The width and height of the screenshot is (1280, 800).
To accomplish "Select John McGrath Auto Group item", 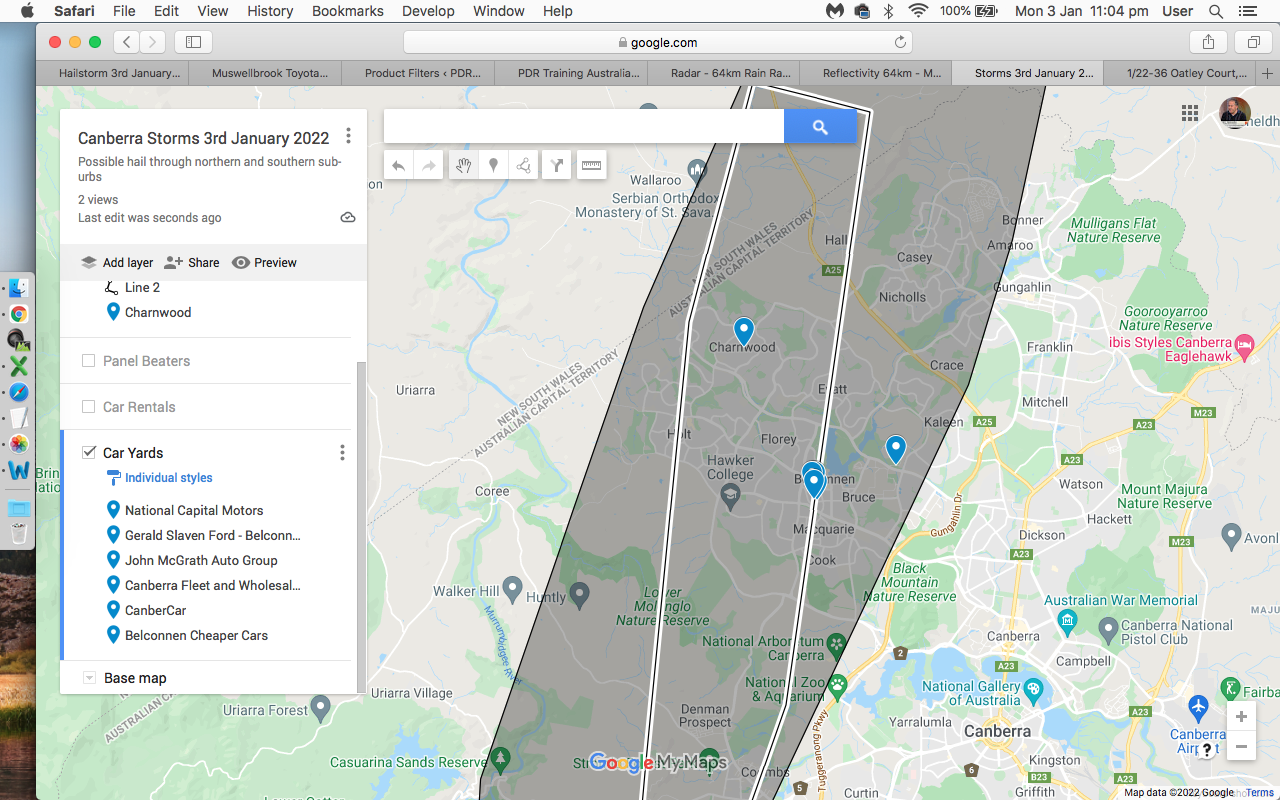I will (201, 560).
